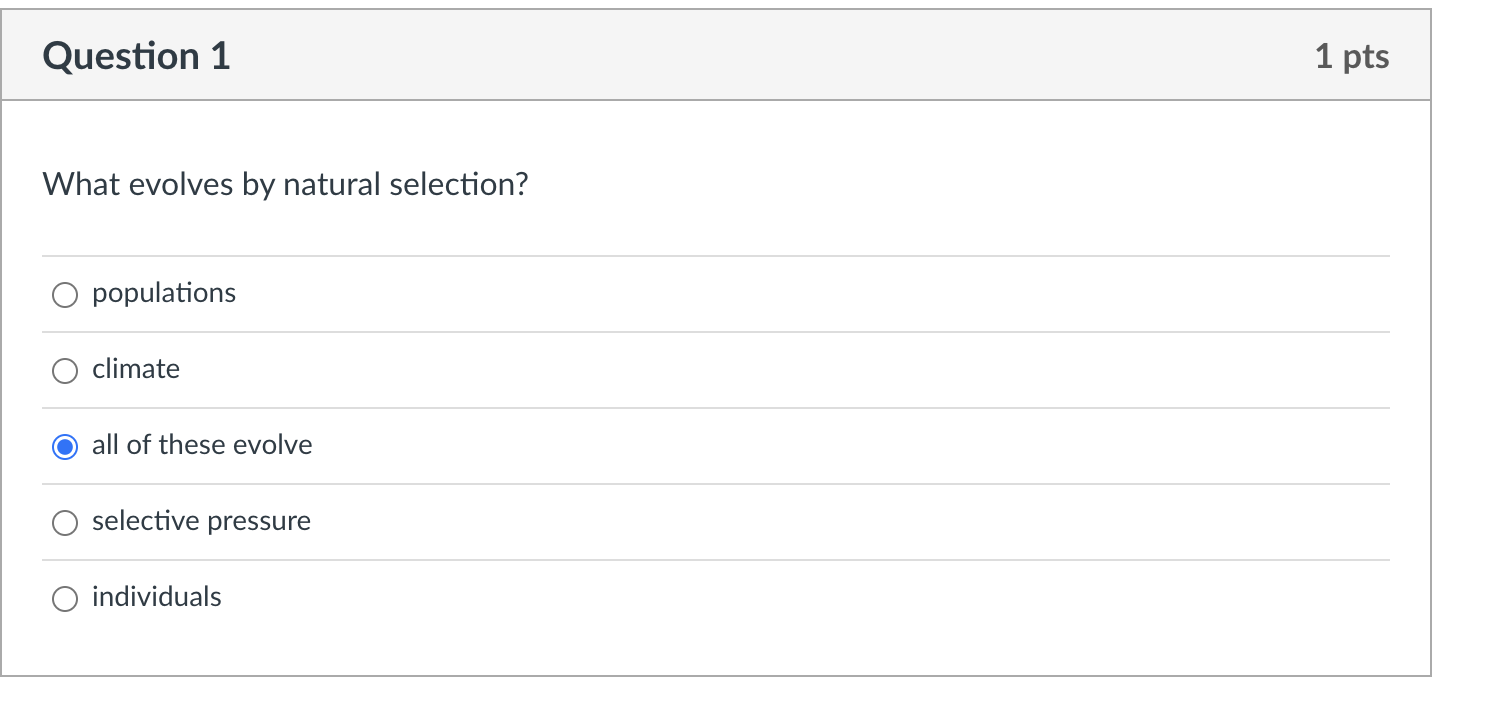Viewport: 1506px width, 702px height.
Task: Click the 'populations' answer label text
Action: pos(164,293)
